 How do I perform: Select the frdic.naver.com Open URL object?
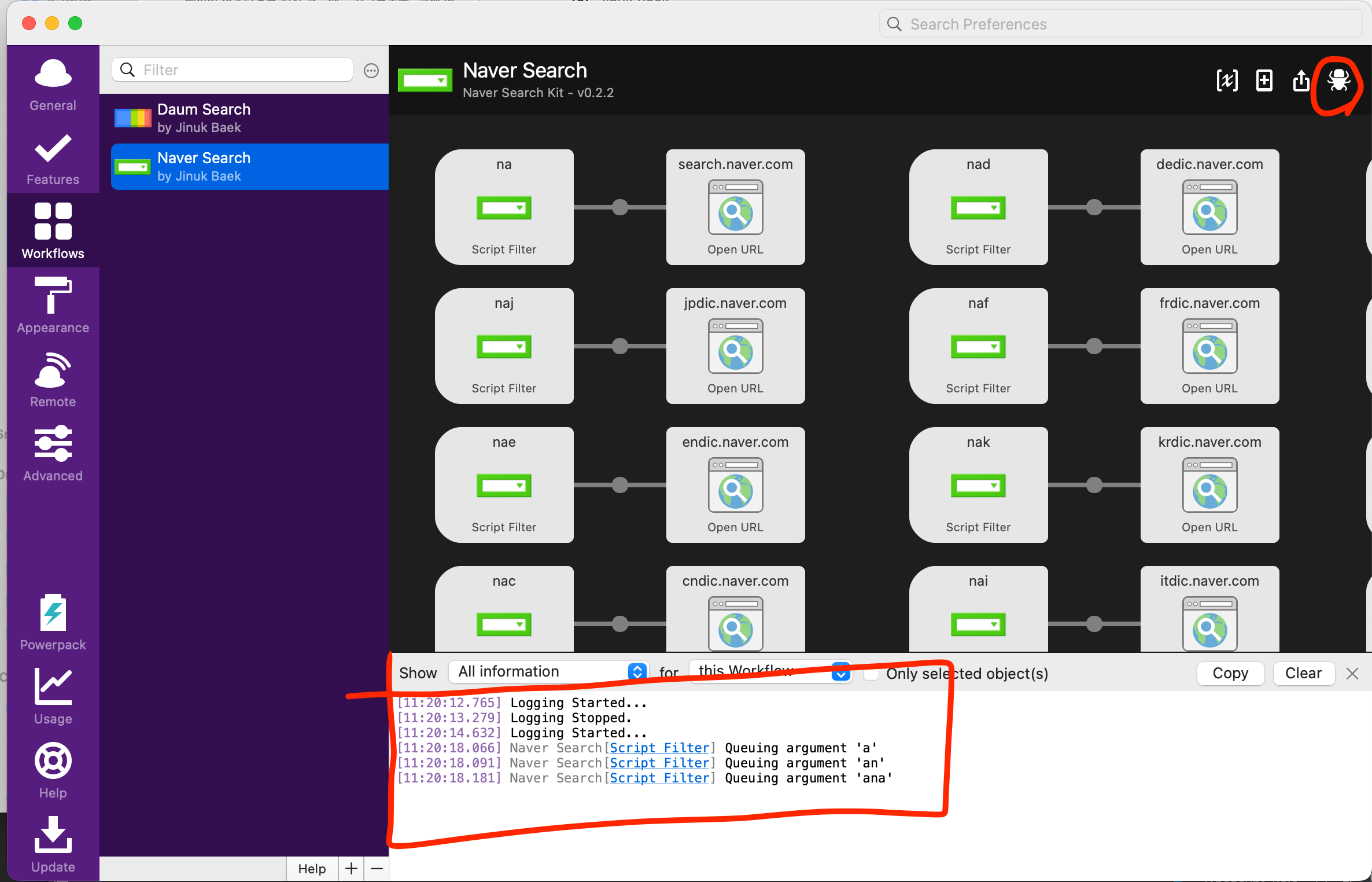1210,346
